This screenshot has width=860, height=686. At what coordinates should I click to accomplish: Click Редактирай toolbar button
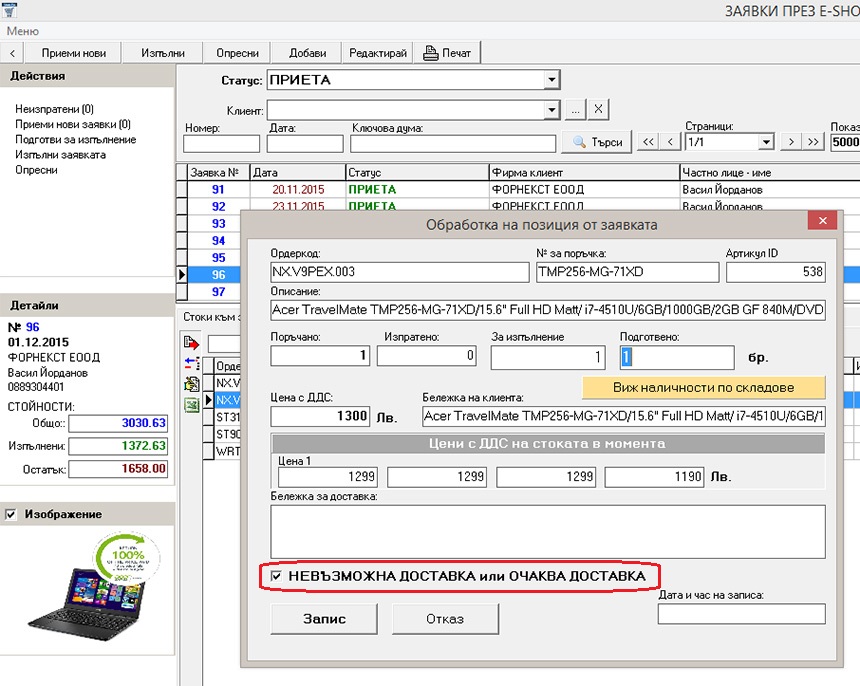[378, 53]
